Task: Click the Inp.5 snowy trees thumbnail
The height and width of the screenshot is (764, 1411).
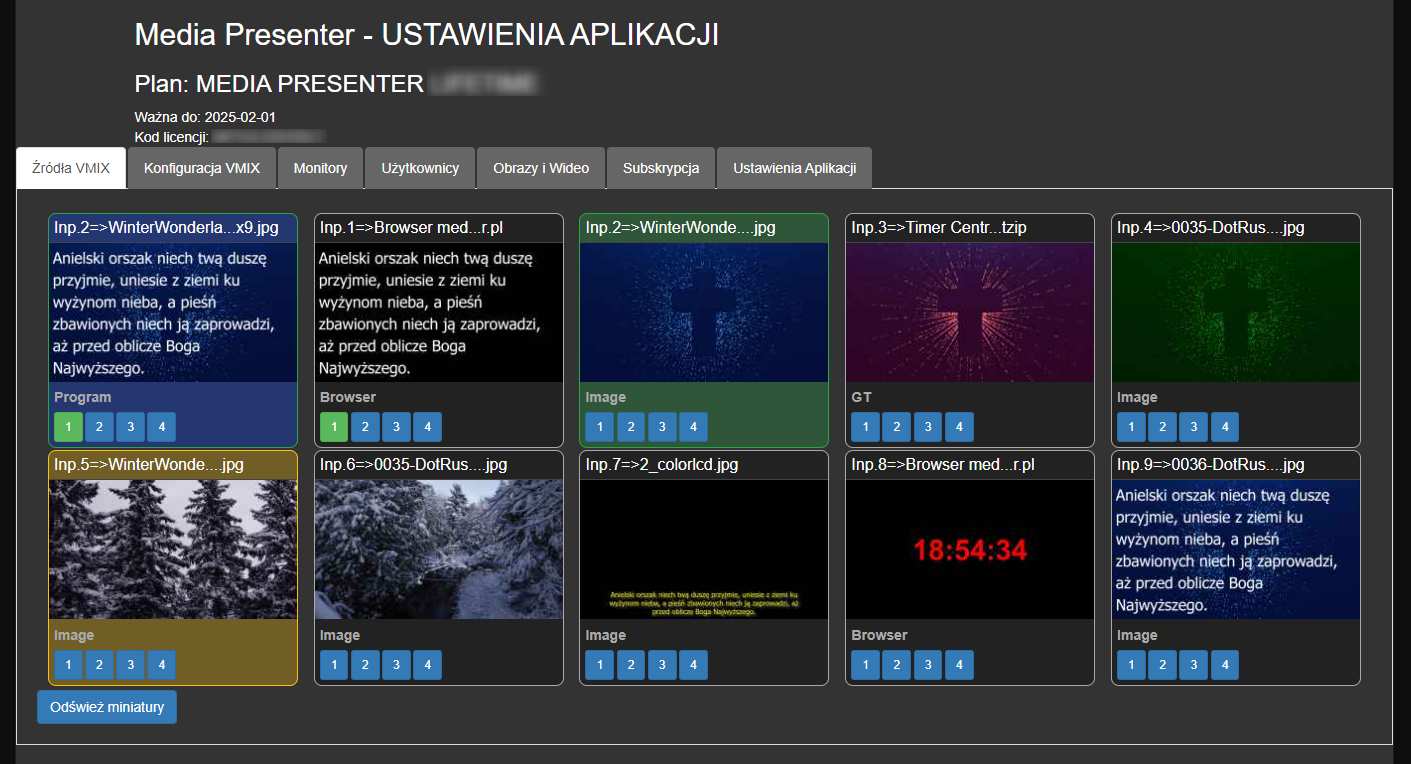Action: coord(173,549)
